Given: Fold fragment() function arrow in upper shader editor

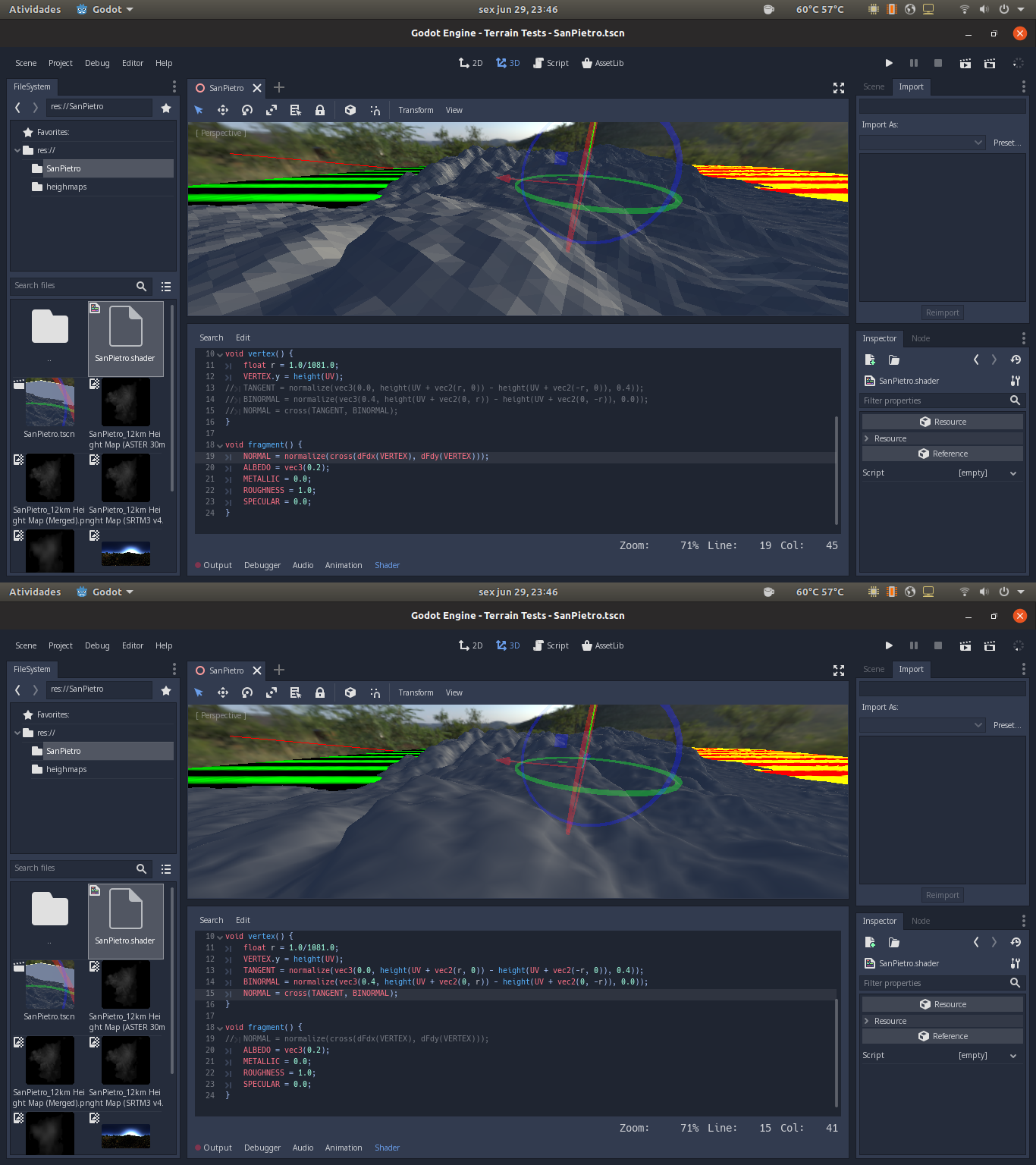Looking at the screenshot, I should click(x=220, y=445).
